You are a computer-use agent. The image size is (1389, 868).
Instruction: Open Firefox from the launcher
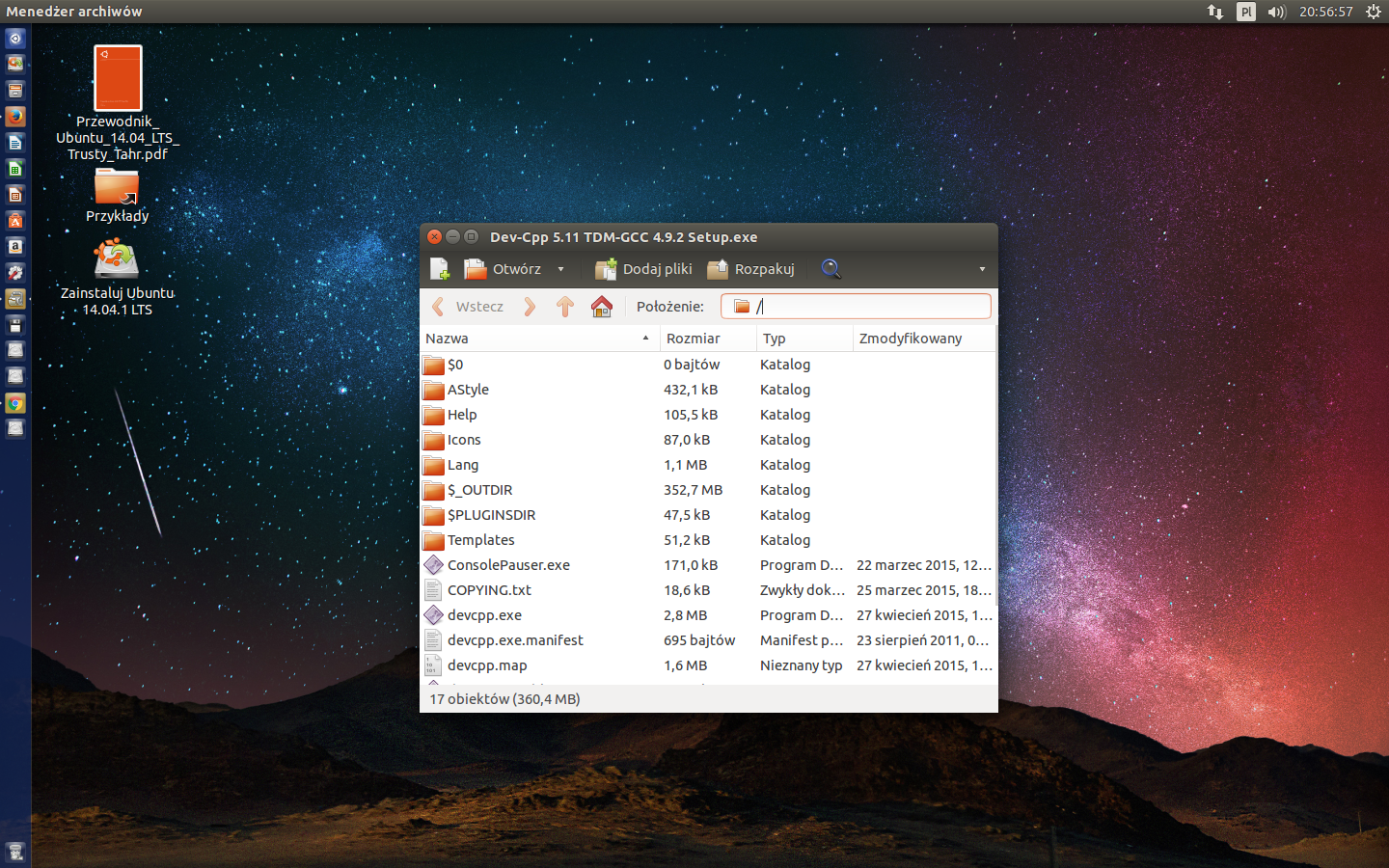tap(15, 117)
